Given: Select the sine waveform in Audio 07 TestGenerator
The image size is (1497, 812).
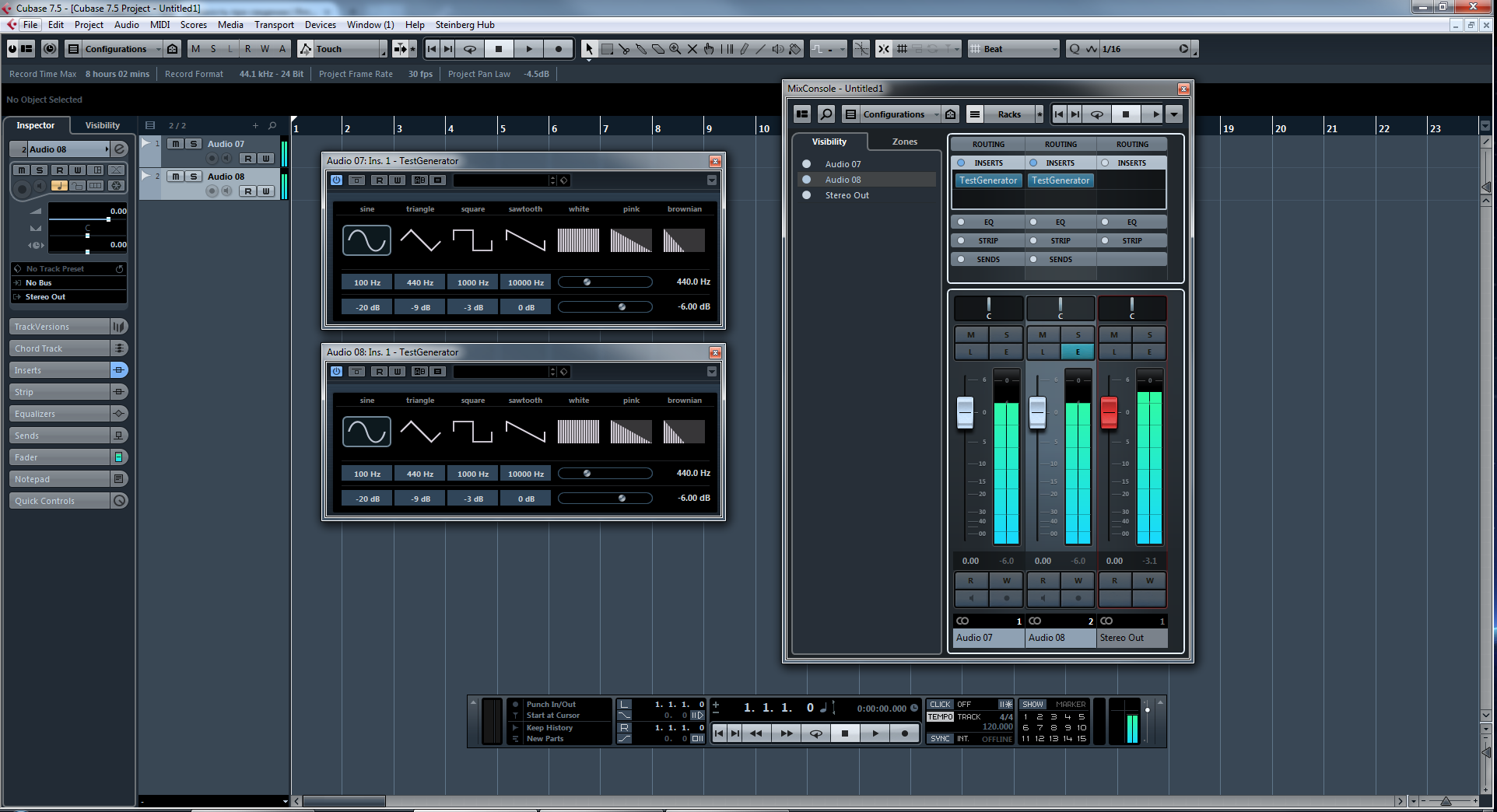Looking at the screenshot, I should click(x=366, y=240).
